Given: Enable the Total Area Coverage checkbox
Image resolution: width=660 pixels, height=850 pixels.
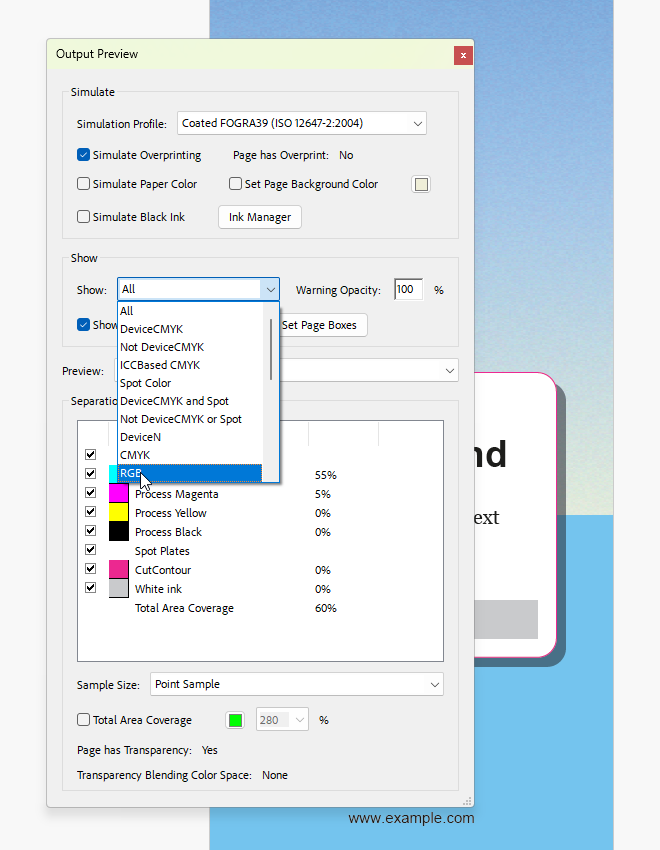Looking at the screenshot, I should pyautogui.click(x=83, y=720).
